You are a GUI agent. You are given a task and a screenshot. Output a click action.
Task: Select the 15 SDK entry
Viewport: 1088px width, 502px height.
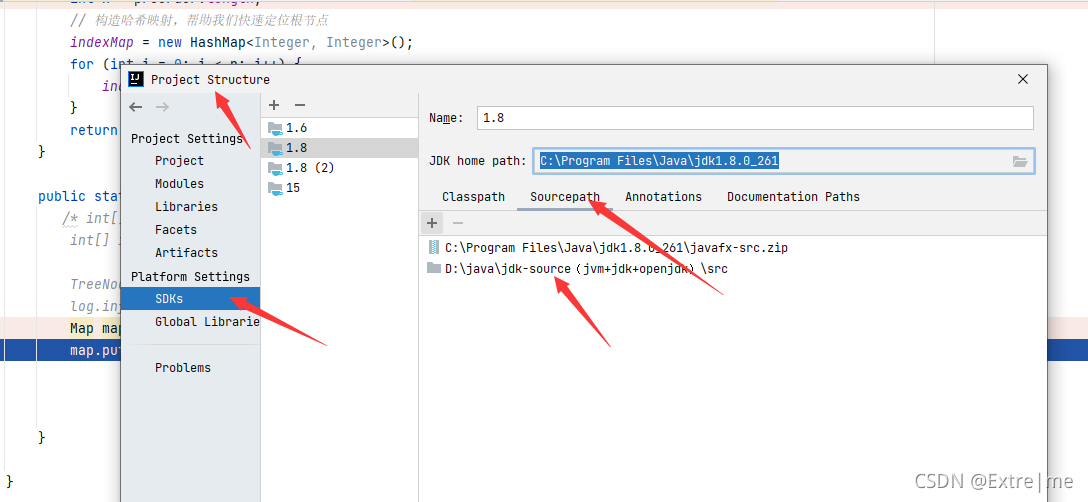340,187
